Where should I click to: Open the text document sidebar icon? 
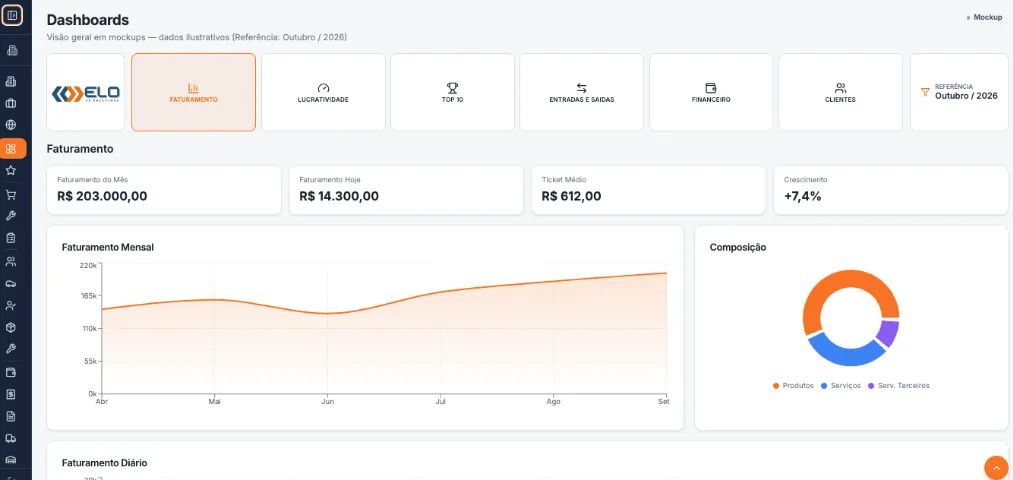tap(11, 416)
